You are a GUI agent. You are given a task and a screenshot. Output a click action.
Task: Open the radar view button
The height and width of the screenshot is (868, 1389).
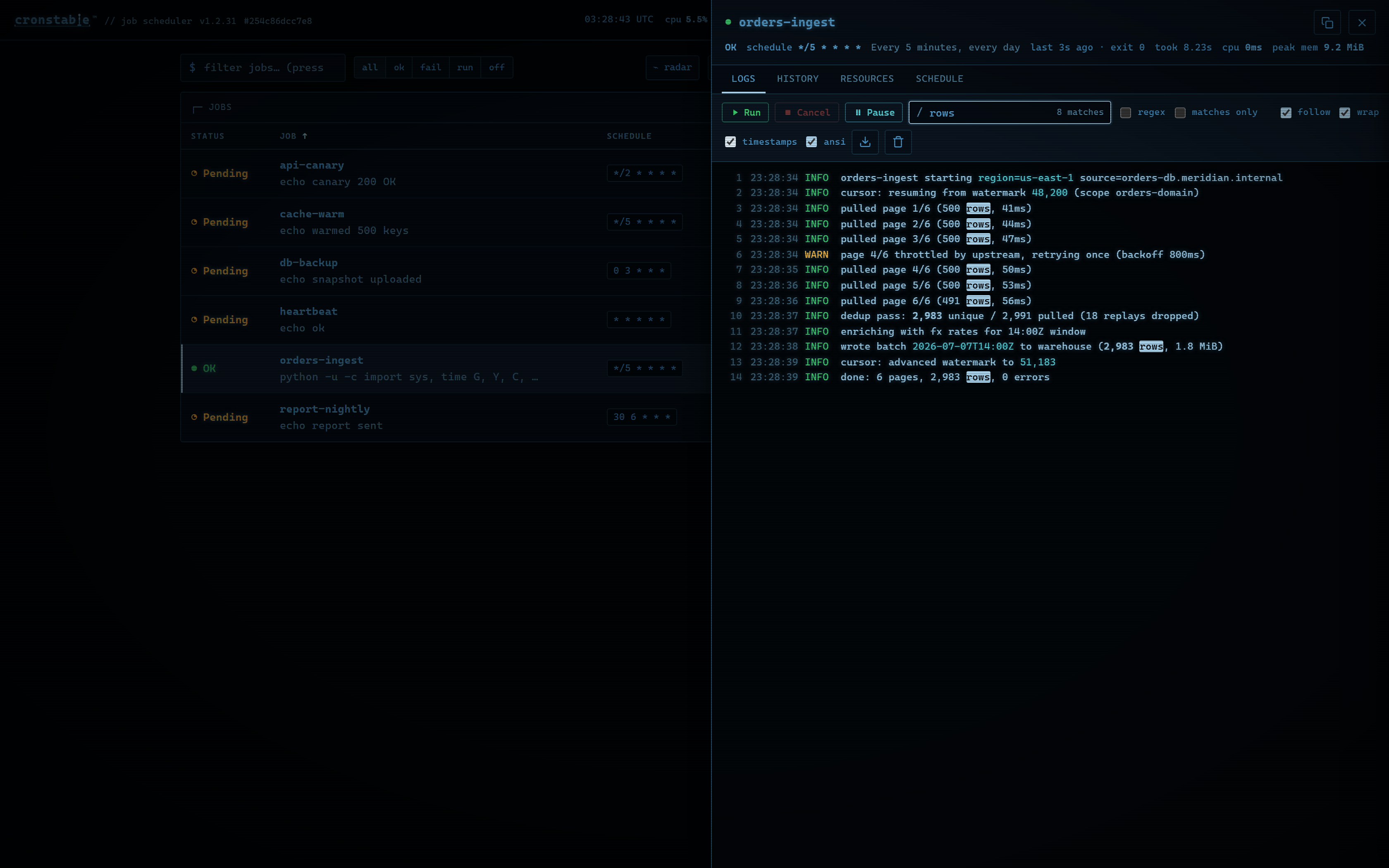click(x=672, y=68)
